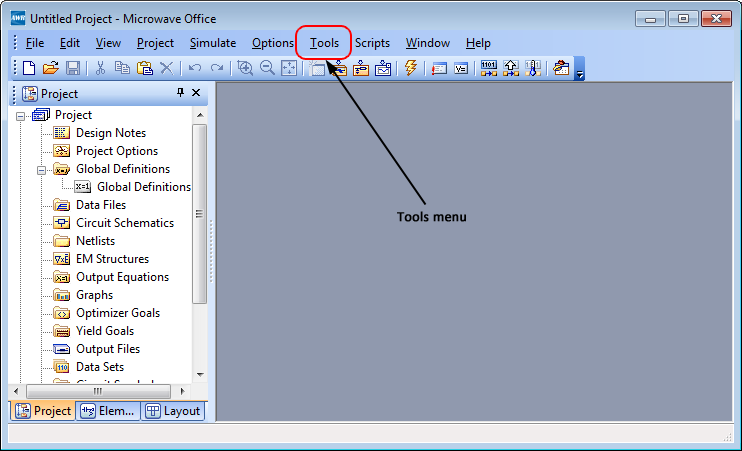
Task: Open the Options menu
Action: pos(273,43)
